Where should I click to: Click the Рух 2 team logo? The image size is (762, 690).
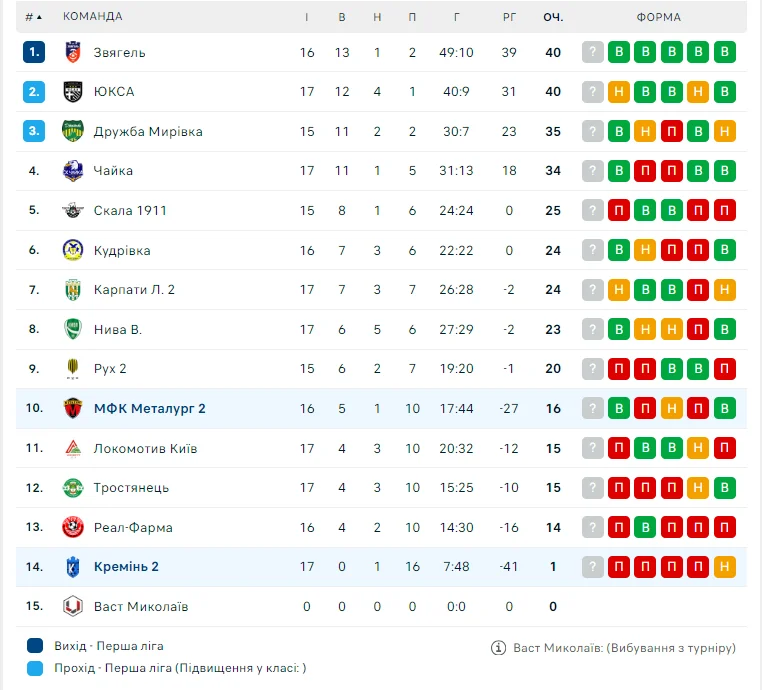coord(71,369)
